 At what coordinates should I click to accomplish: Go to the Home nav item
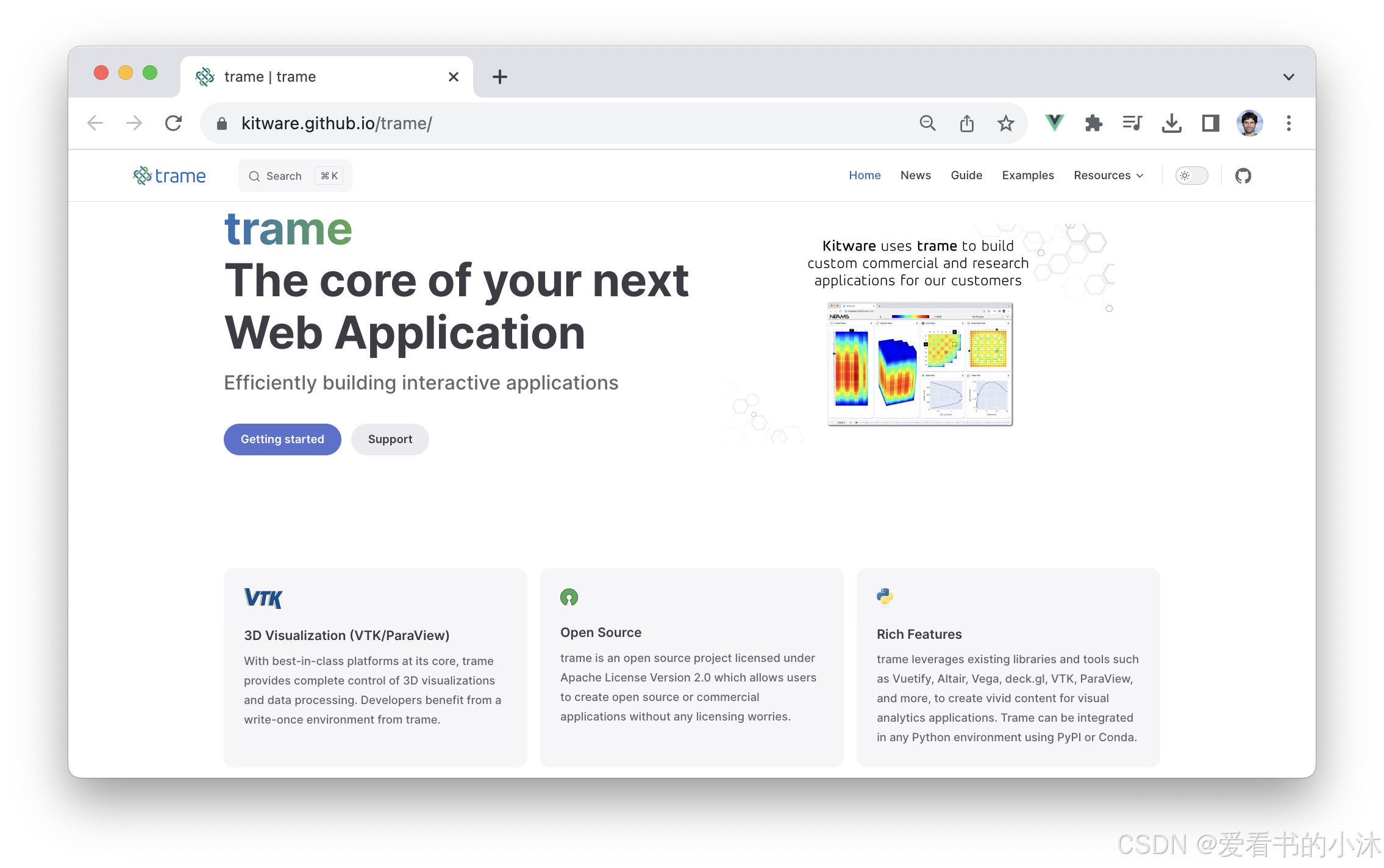(865, 176)
